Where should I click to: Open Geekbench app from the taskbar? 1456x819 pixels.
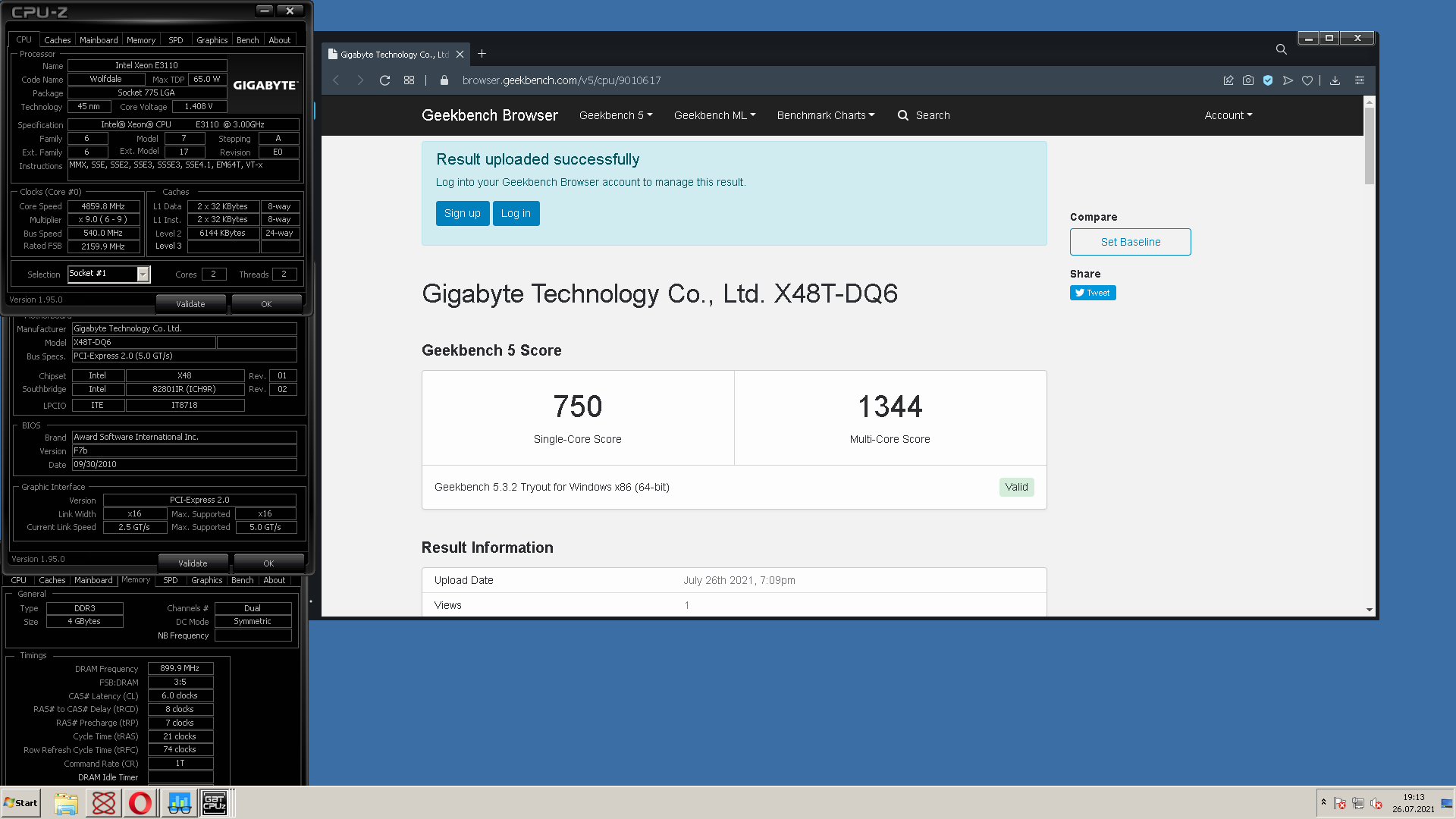179,803
